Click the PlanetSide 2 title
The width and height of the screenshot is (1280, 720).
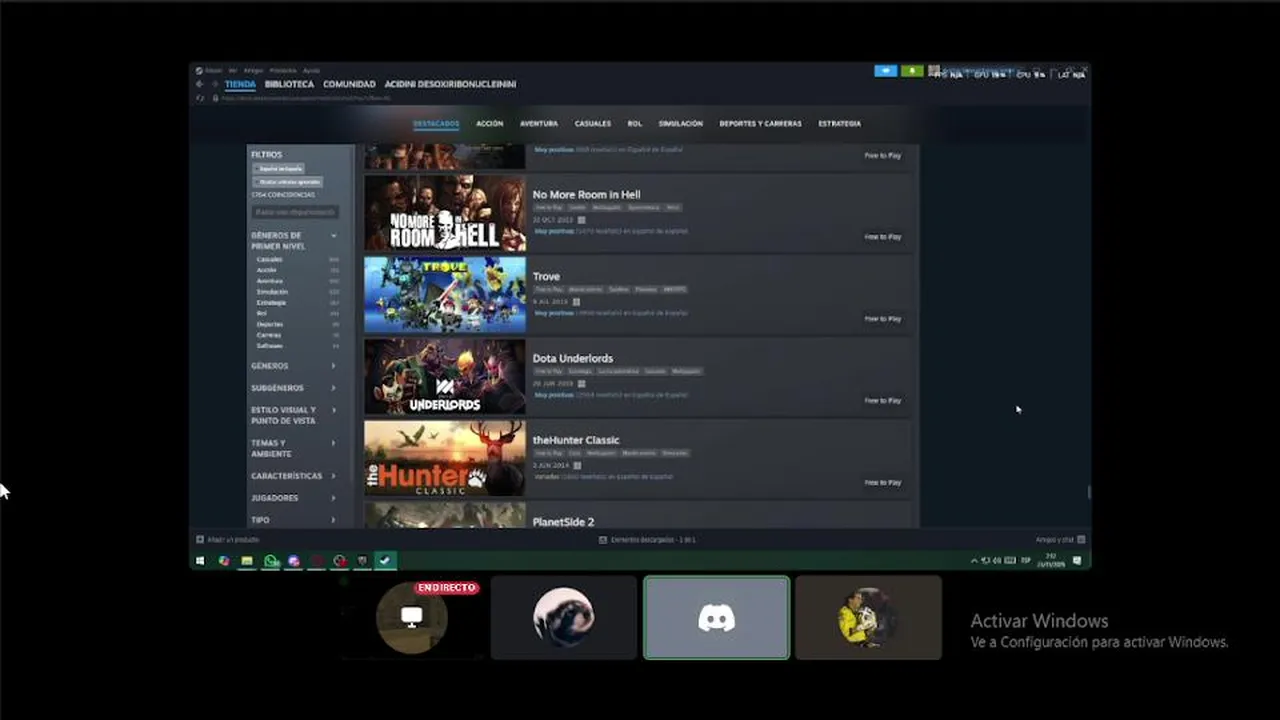coord(563,522)
